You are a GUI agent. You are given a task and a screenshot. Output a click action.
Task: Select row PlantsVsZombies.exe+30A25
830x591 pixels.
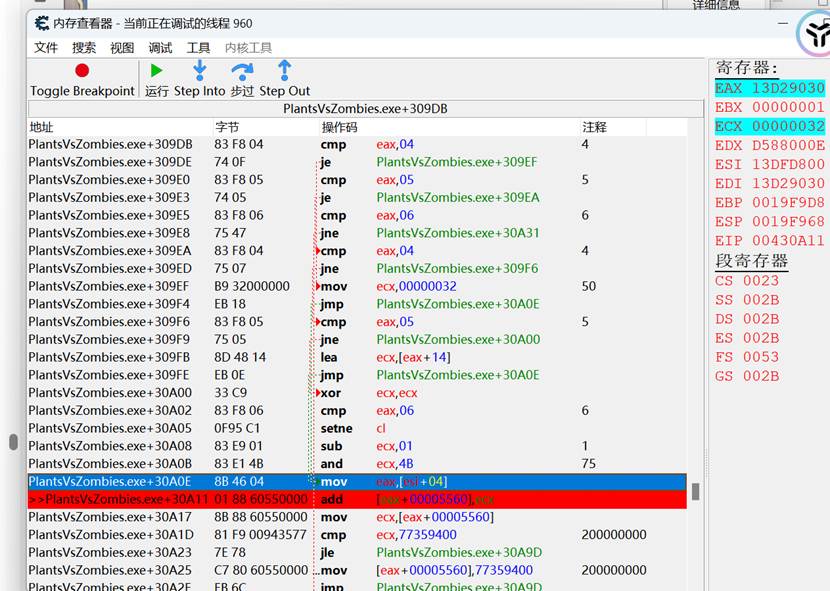pos(357,570)
